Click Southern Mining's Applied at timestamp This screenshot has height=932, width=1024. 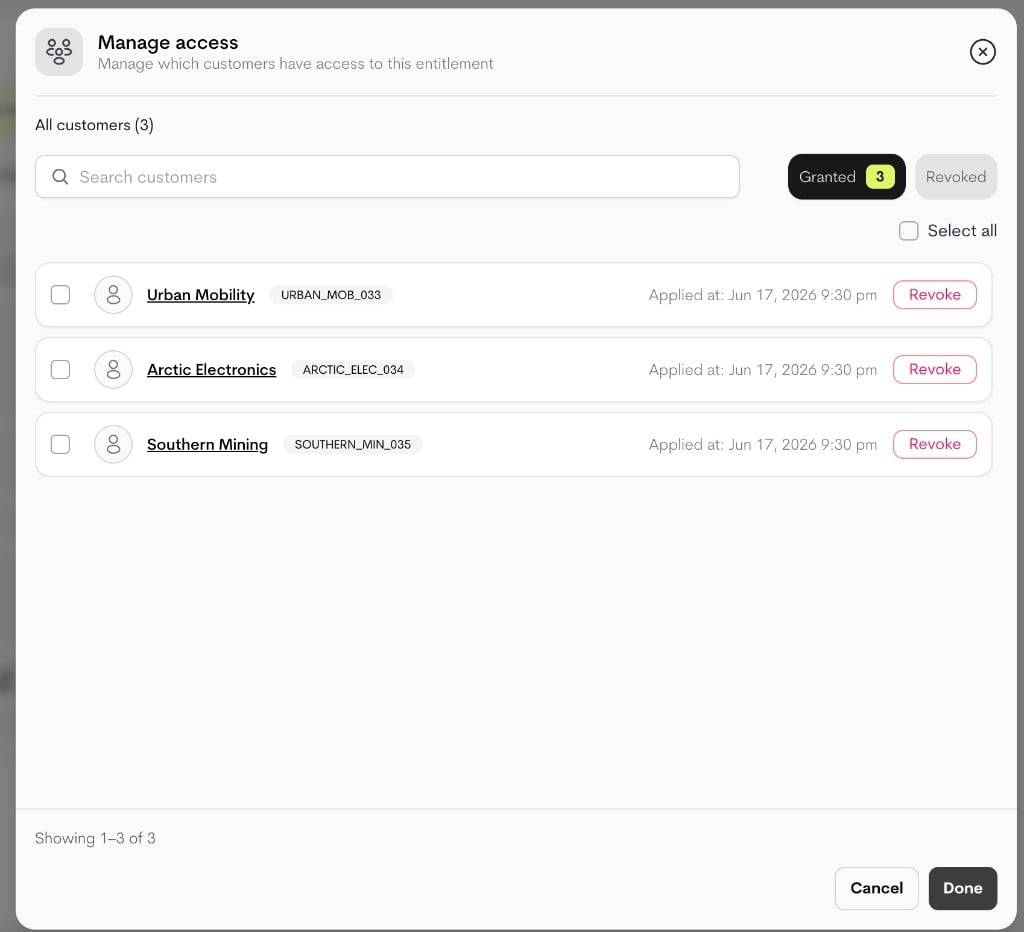click(762, 444)
